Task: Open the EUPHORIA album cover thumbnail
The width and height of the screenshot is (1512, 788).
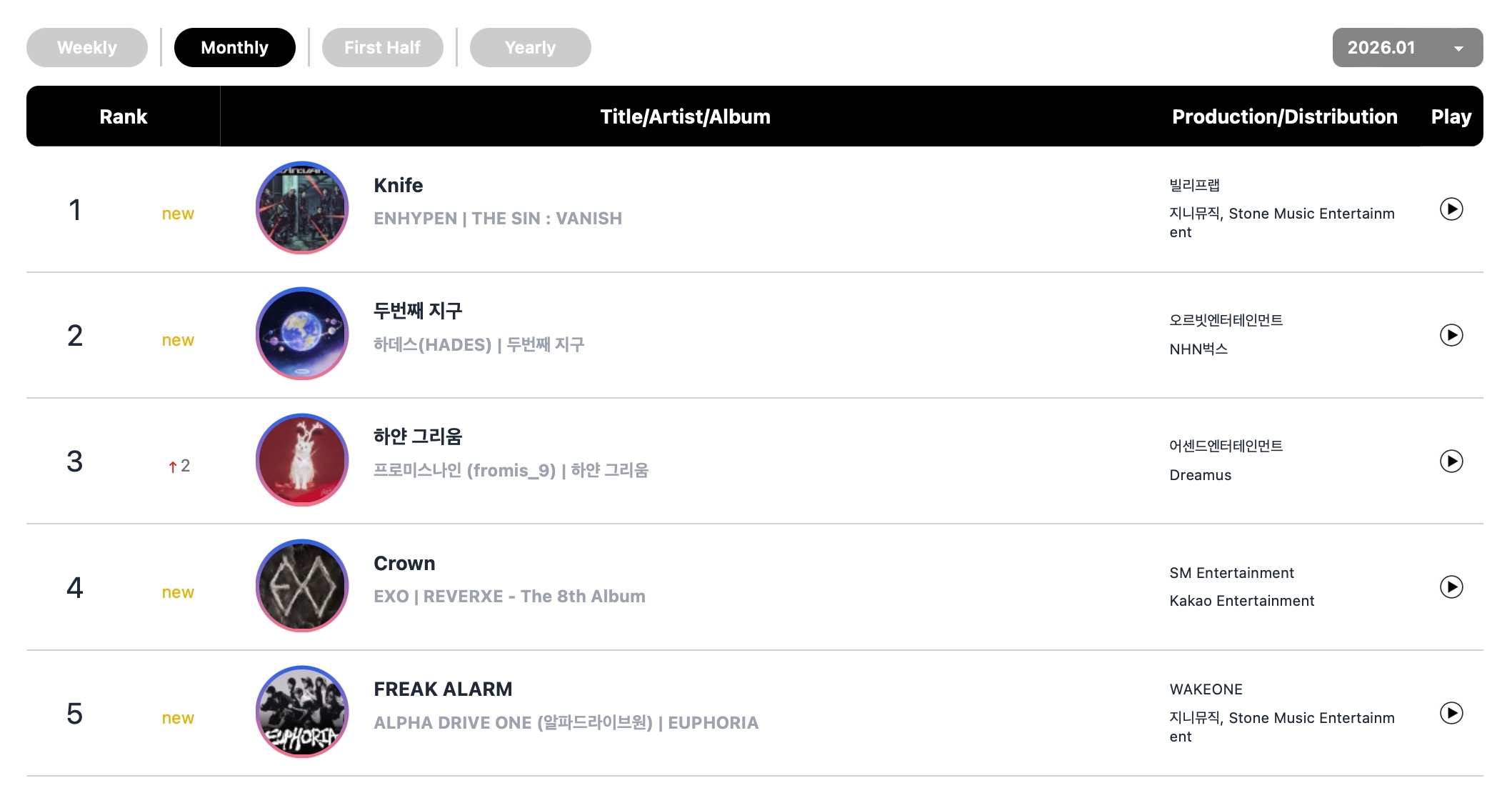Action: point(302,712)
